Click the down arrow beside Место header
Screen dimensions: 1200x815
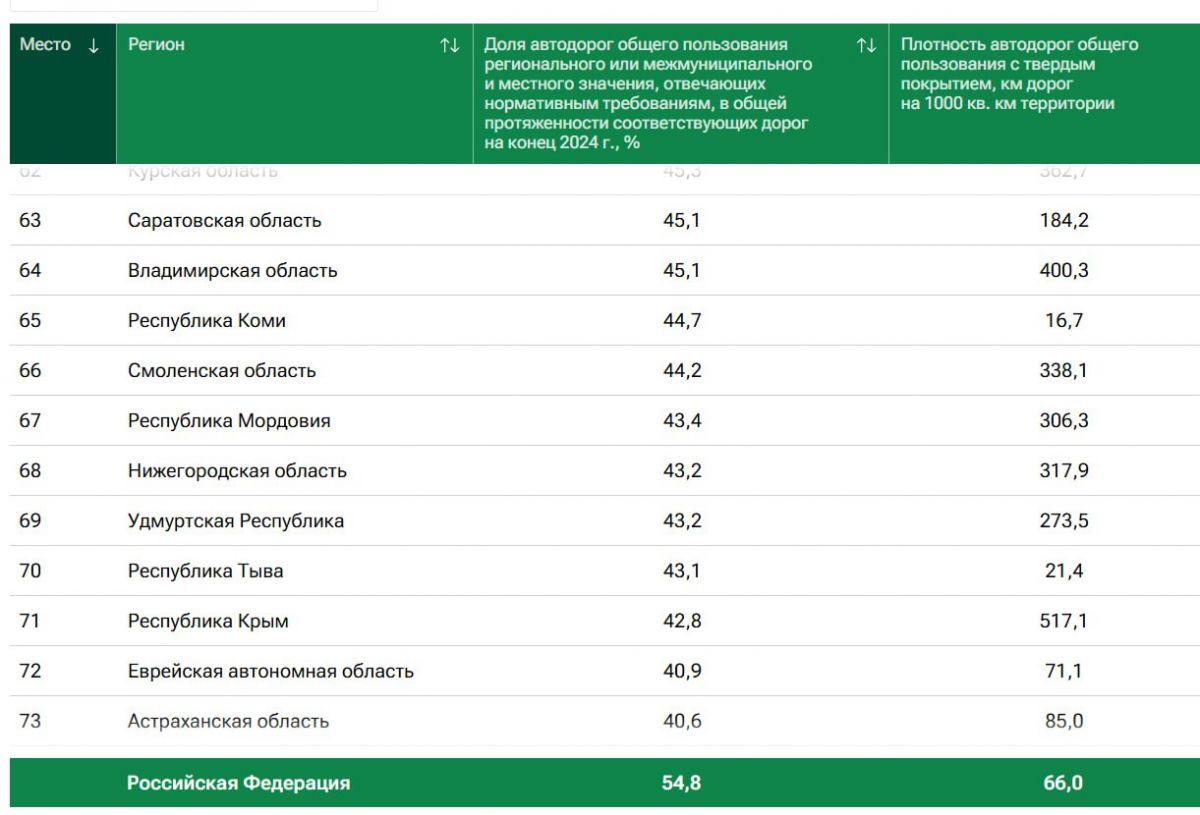coord(94,45)
